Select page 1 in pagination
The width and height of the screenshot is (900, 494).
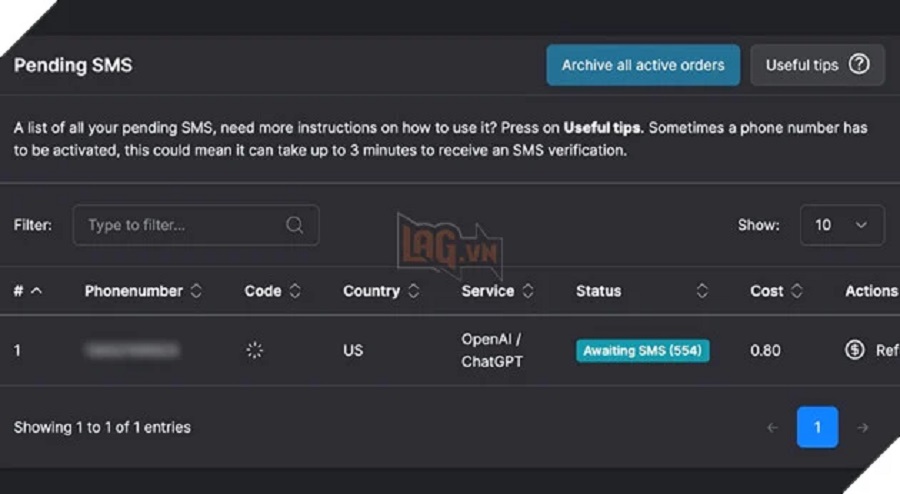click(x=817, y=427)
